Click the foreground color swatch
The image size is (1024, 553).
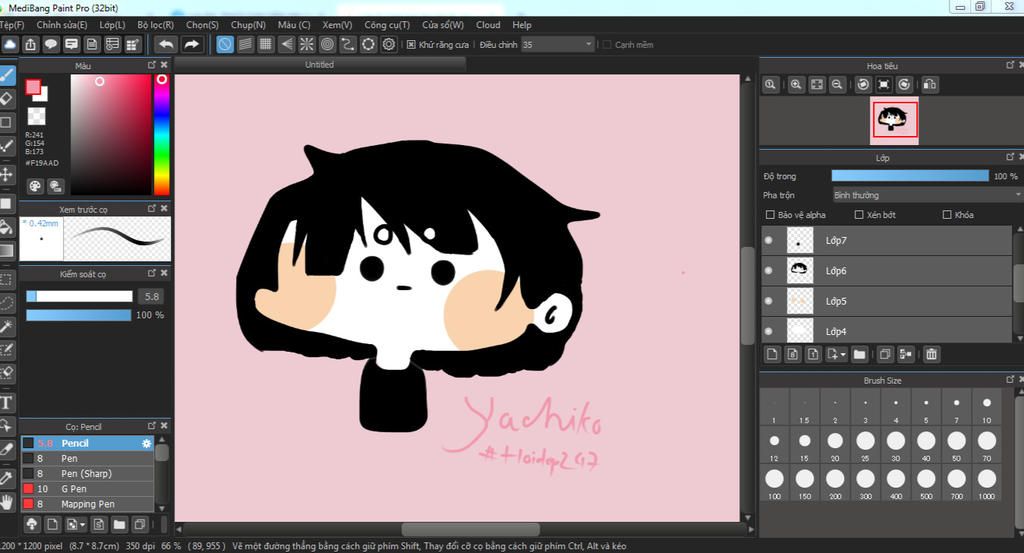coord(33,87)
